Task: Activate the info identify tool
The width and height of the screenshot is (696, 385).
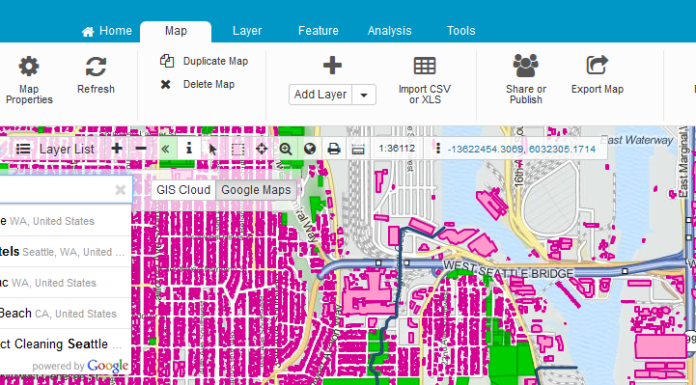Action: (x=189, y=149)
